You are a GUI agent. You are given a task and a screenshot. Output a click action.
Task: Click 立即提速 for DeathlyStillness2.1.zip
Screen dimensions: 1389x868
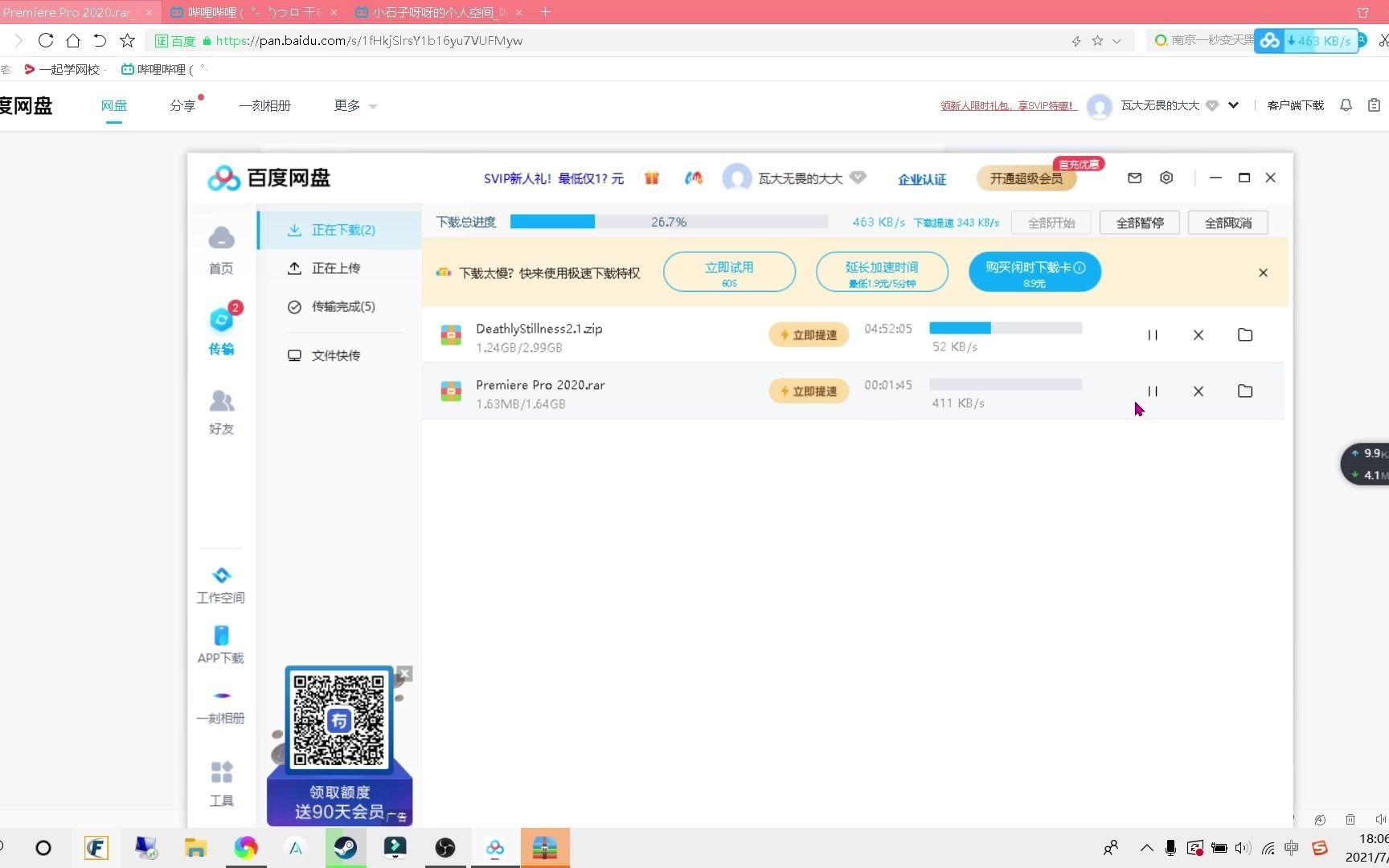(809, 335)
